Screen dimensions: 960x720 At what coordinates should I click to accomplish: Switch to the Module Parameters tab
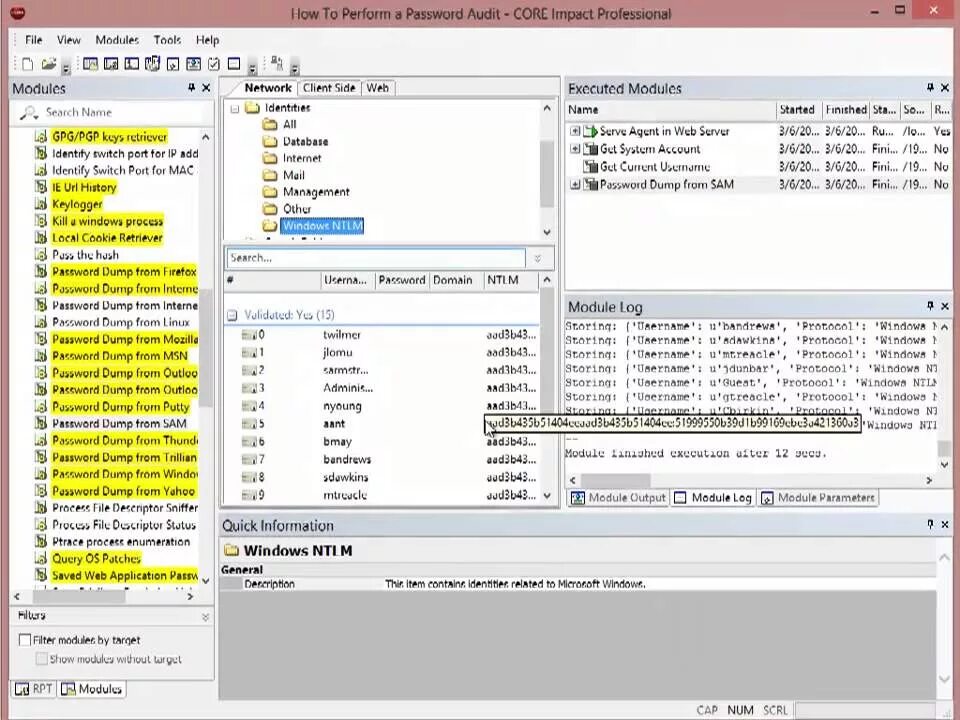[x=819, y=498]
